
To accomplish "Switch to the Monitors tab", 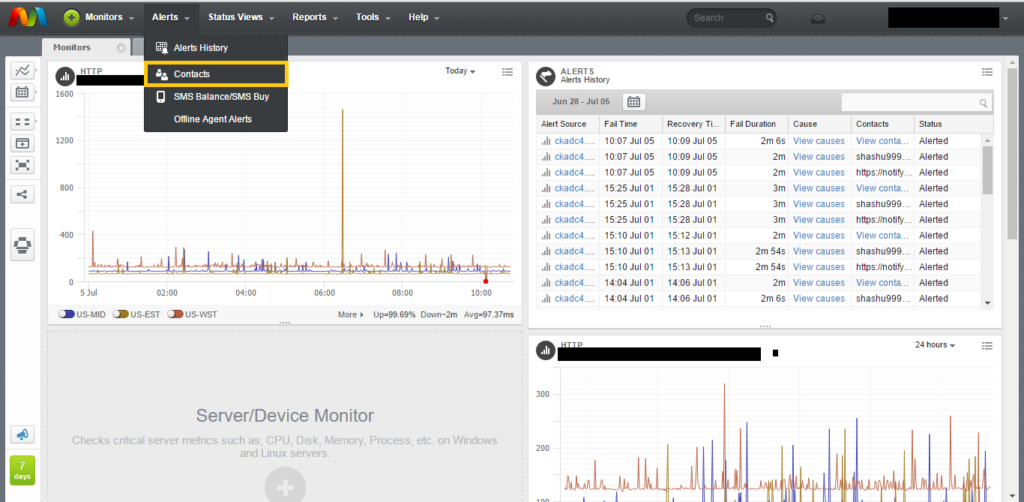I will 72,47.
